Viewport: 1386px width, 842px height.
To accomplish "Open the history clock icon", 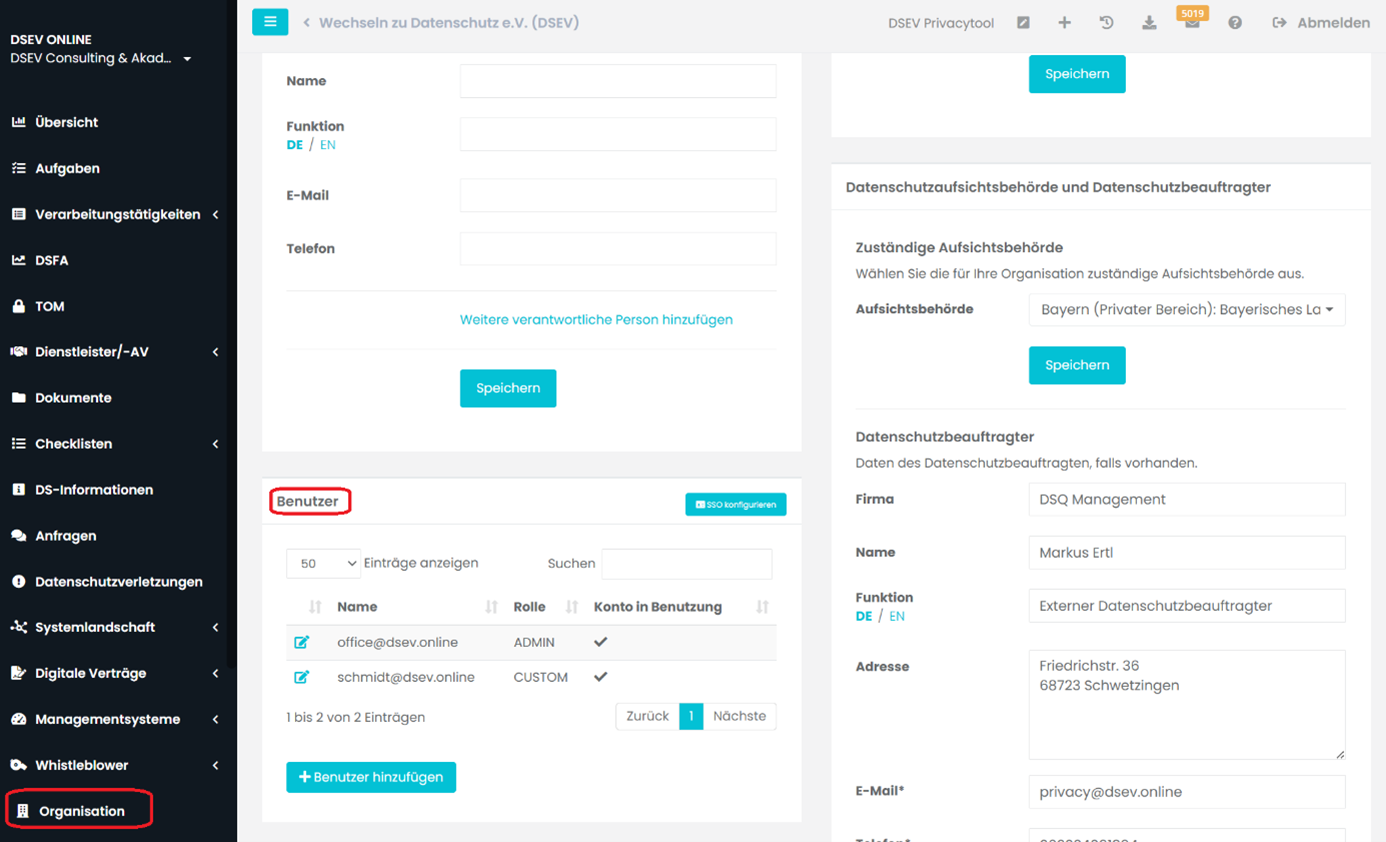I will point(1106,22).
